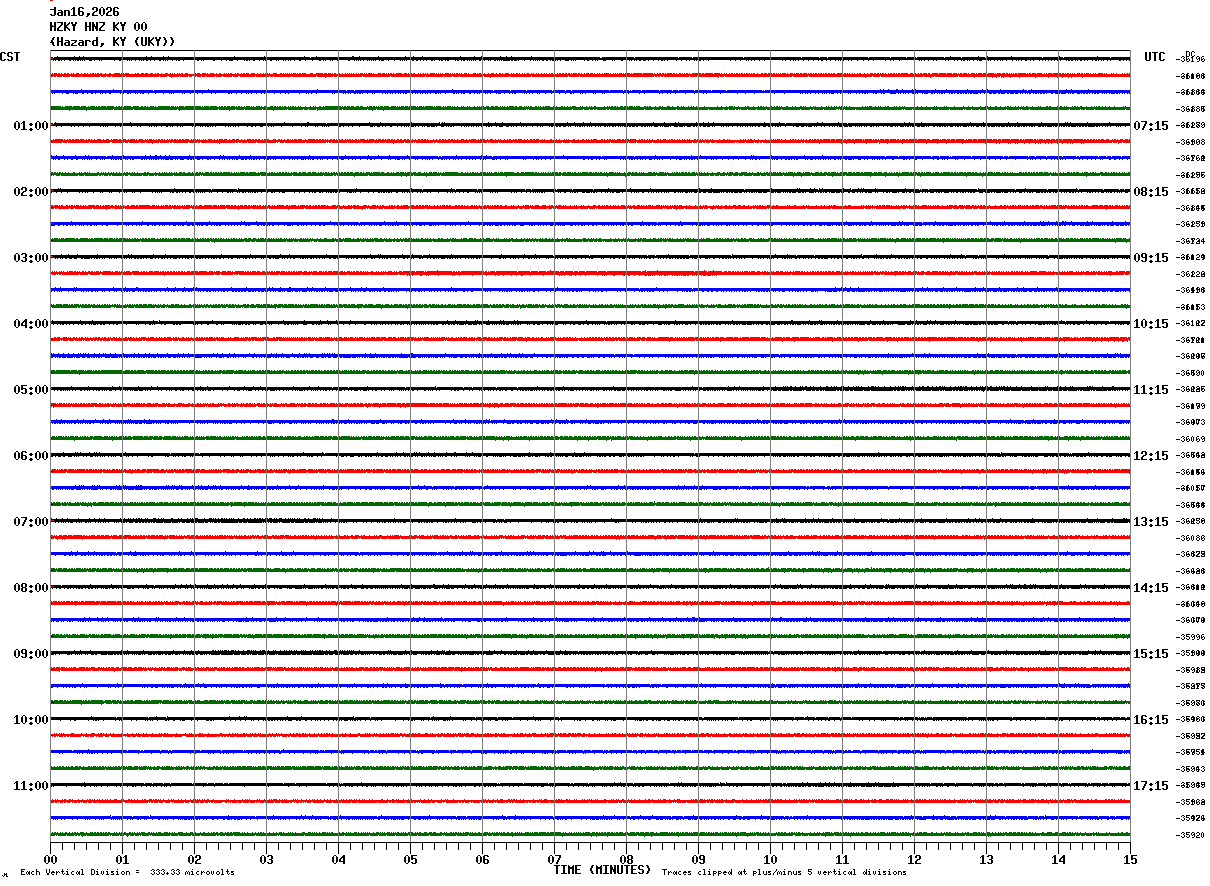Click the Each Vertical Division 333.33 microvolts note
Screen dimensions: 1210x886
click(x=127, y=873)
